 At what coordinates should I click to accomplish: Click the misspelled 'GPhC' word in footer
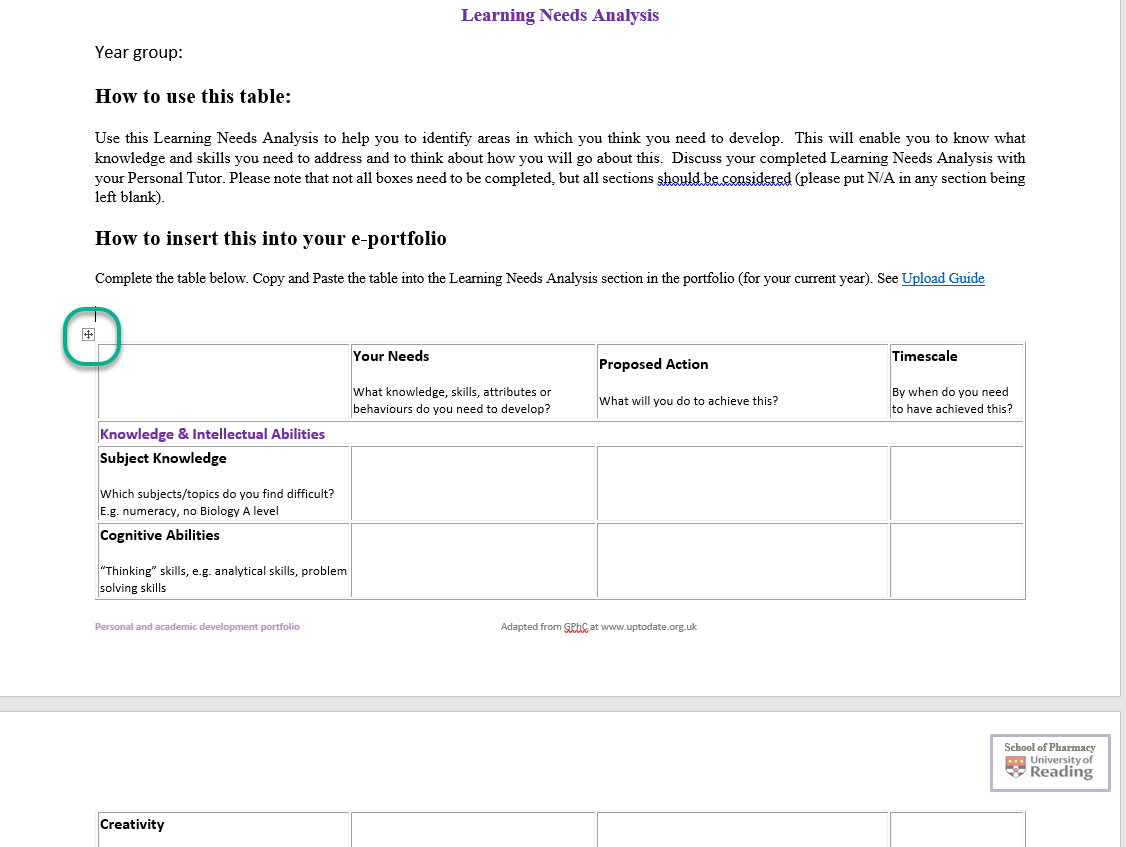(x=575, y=626)
